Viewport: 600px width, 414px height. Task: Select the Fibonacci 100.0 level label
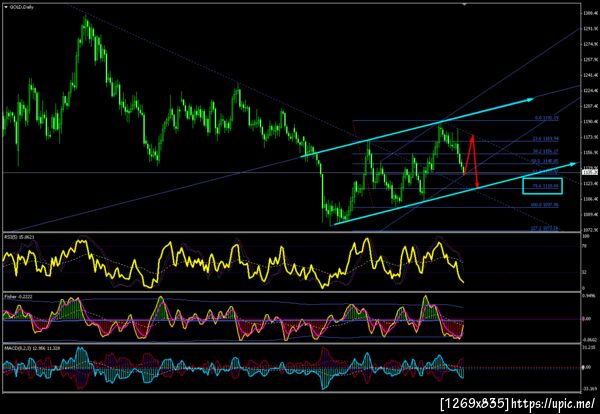click(x=545, y=205)
